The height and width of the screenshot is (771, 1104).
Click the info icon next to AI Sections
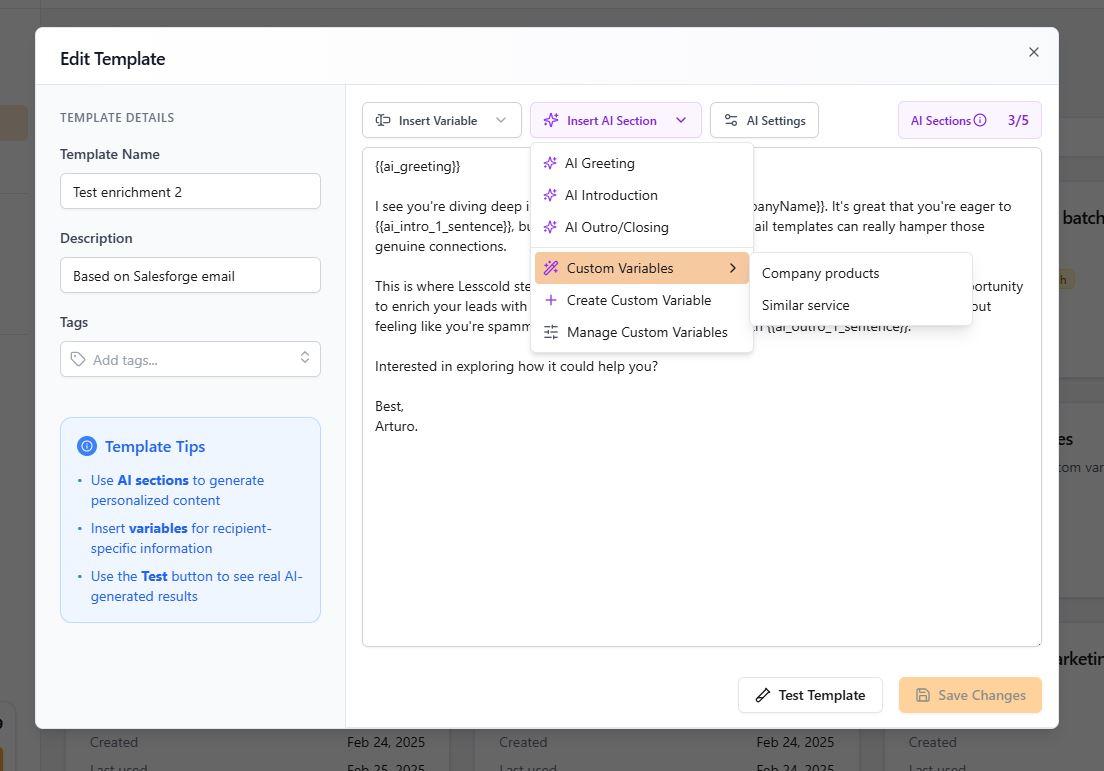[979, 120]
